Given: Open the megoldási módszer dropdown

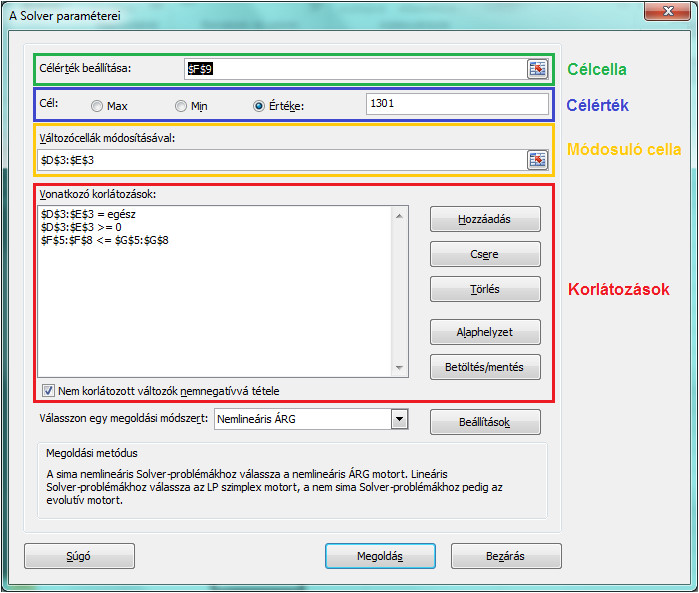Looking at the screenshot, I should coord(399,419).
